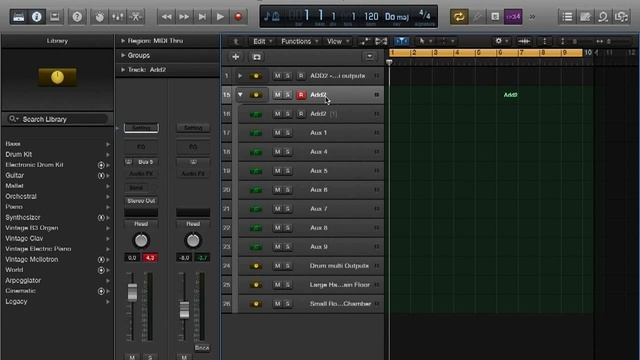
Task: Toggle the Inspector info button
Action: click(x=37, y=17)
